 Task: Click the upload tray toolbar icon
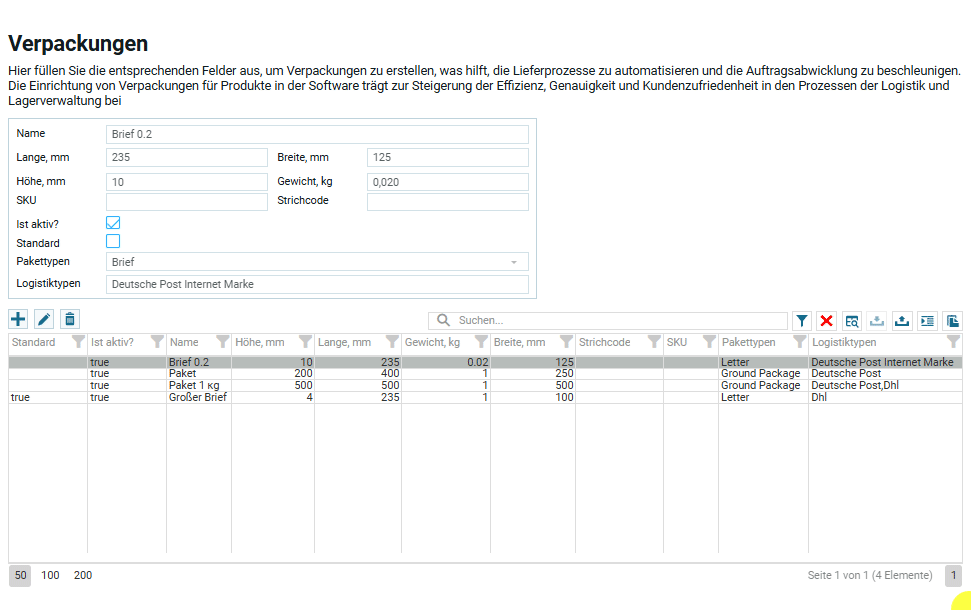(902, 321)
